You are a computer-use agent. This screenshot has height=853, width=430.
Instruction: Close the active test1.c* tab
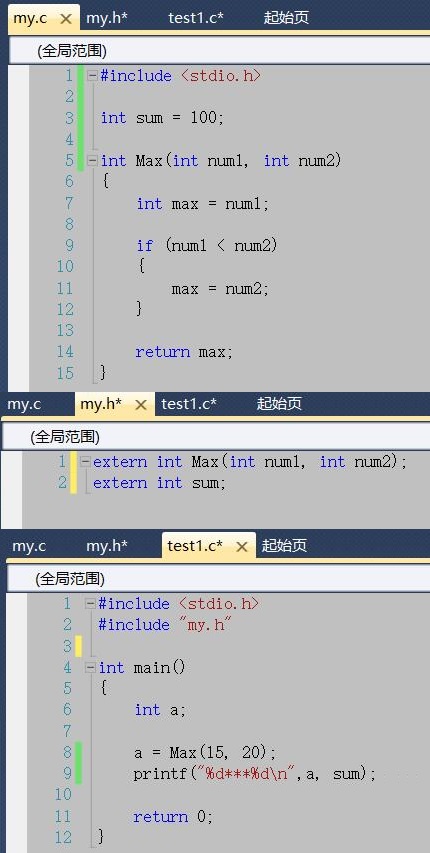242,547
